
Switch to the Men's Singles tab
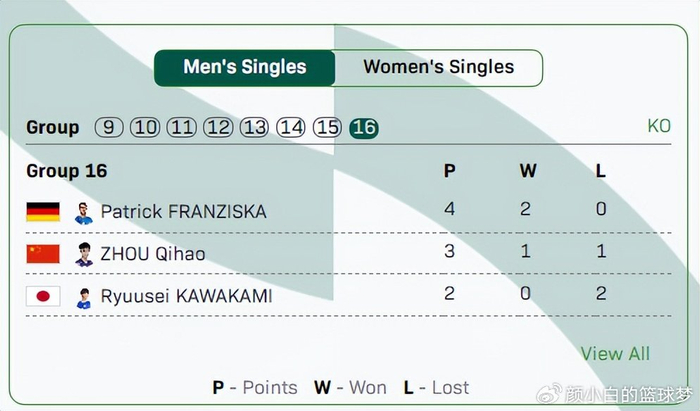point(245,68)
